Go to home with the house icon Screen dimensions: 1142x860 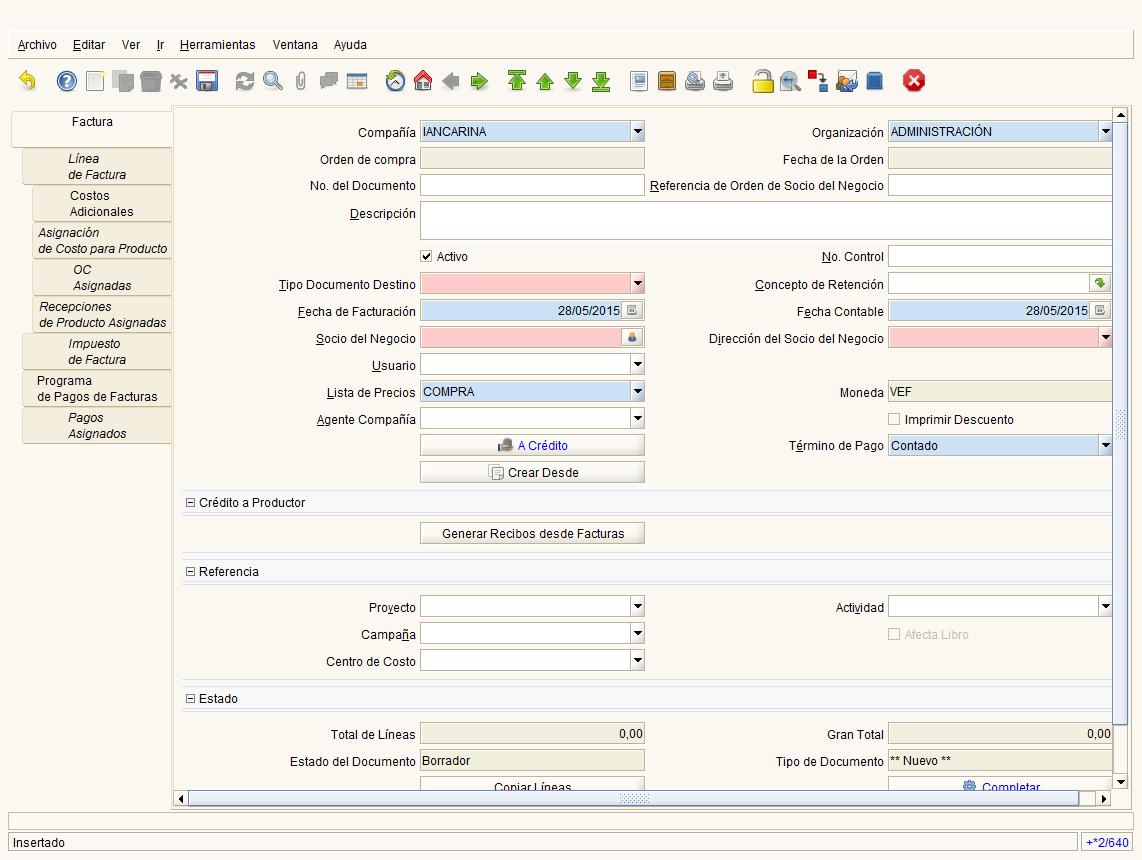[x=423, y=81]
